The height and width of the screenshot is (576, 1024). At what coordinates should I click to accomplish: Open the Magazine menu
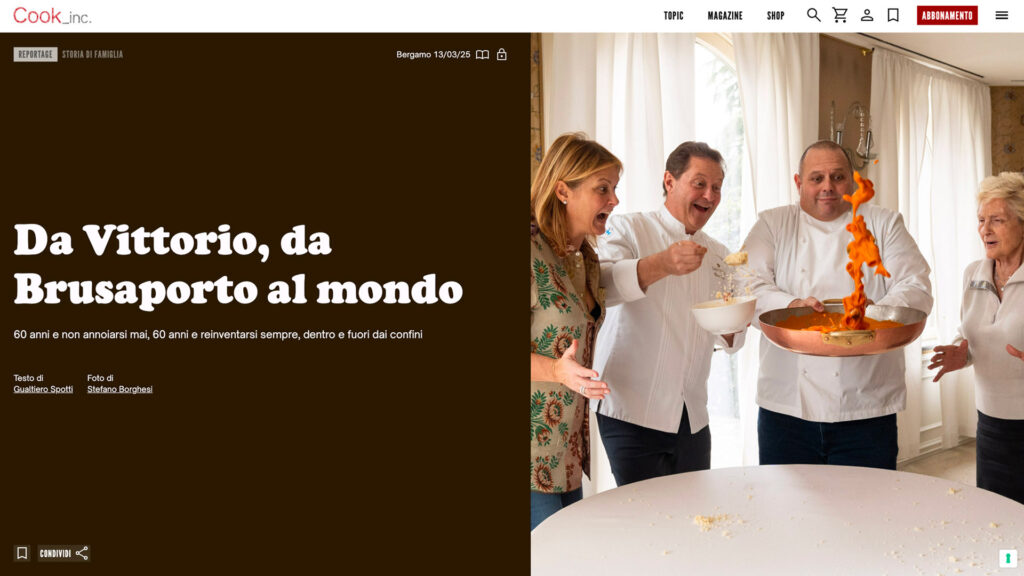click(x=725, y=16)
